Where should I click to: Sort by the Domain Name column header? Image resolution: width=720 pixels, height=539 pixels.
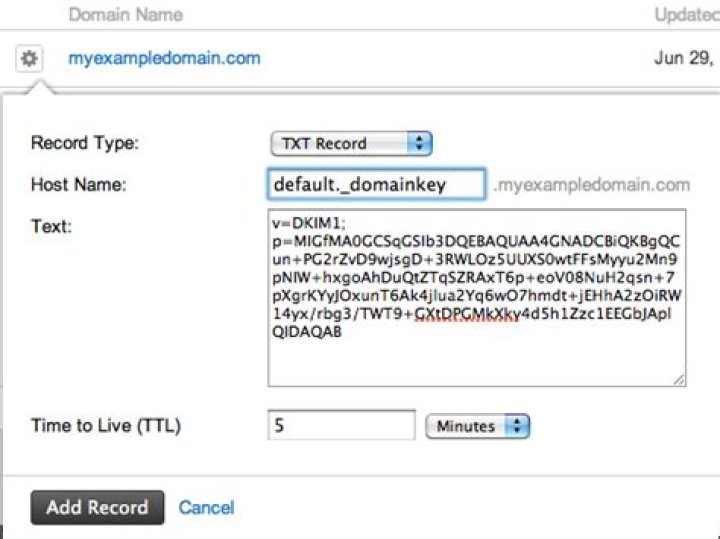pos(125,15)
